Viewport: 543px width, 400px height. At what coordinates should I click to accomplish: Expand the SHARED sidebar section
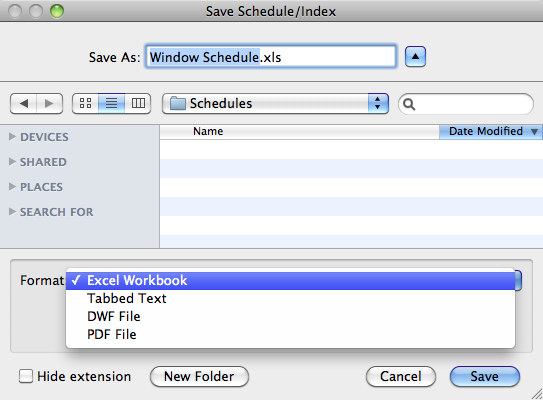pos(12,161)
